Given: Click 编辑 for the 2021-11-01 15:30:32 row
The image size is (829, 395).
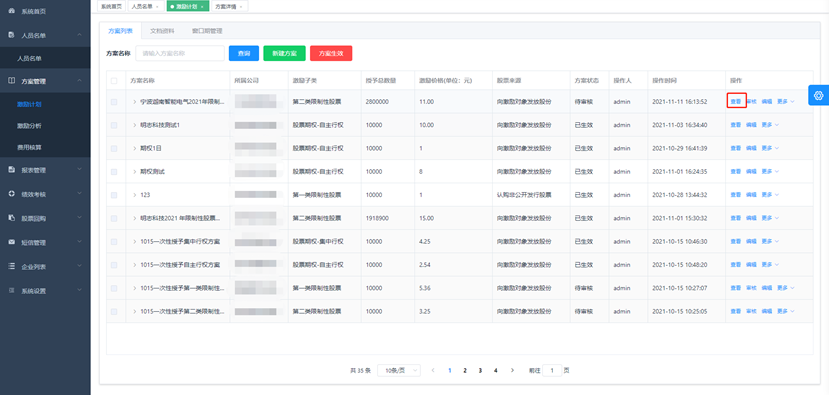Looking at the screenshot, I should tap(751, 218).
